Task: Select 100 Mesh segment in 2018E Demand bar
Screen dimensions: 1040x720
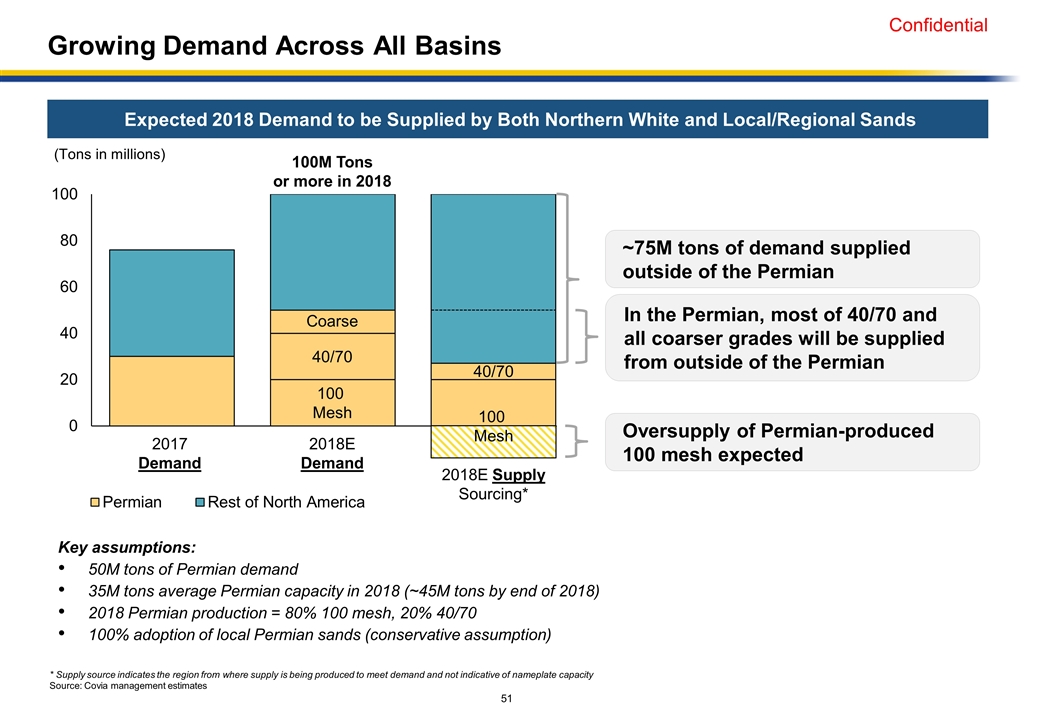Action: click(332, 402)
